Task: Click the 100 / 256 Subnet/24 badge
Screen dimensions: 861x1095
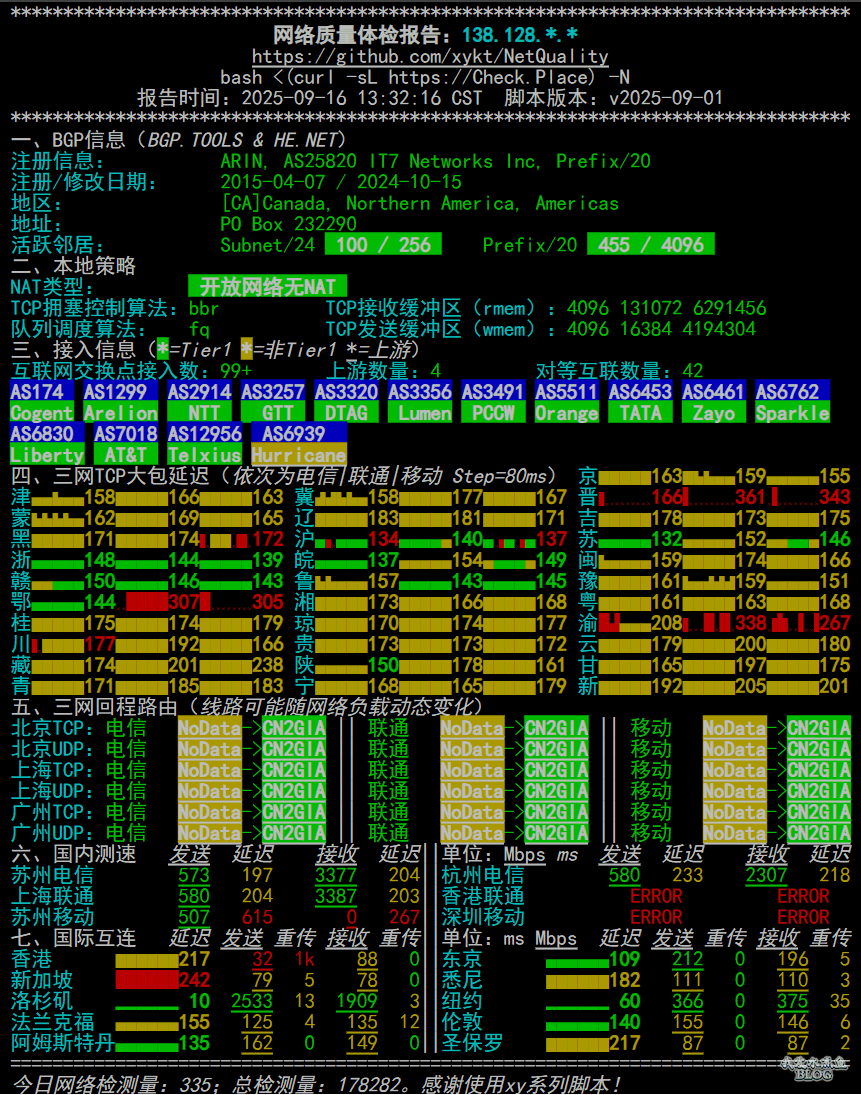Action: (x=383, y=244)
